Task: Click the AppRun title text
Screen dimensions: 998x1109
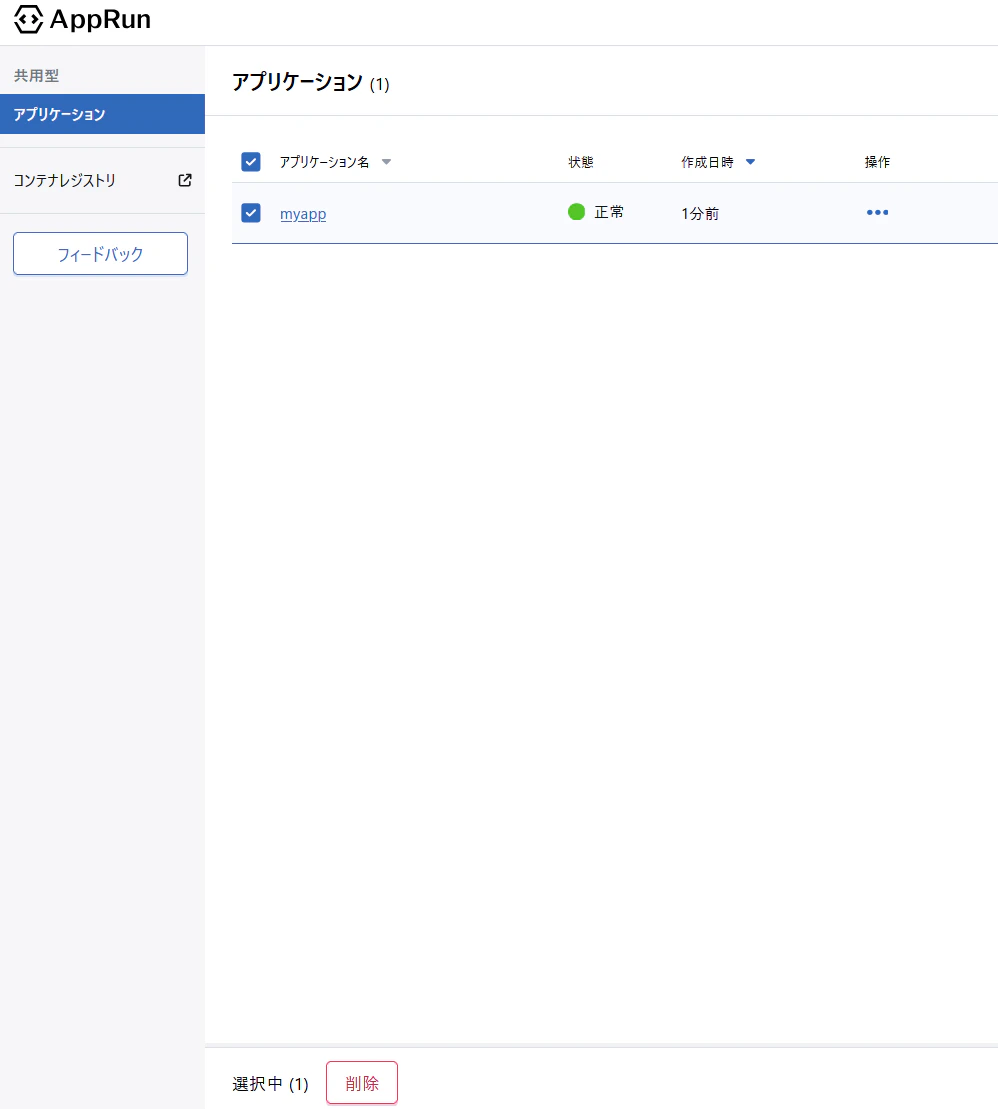Action: (100, 19)
